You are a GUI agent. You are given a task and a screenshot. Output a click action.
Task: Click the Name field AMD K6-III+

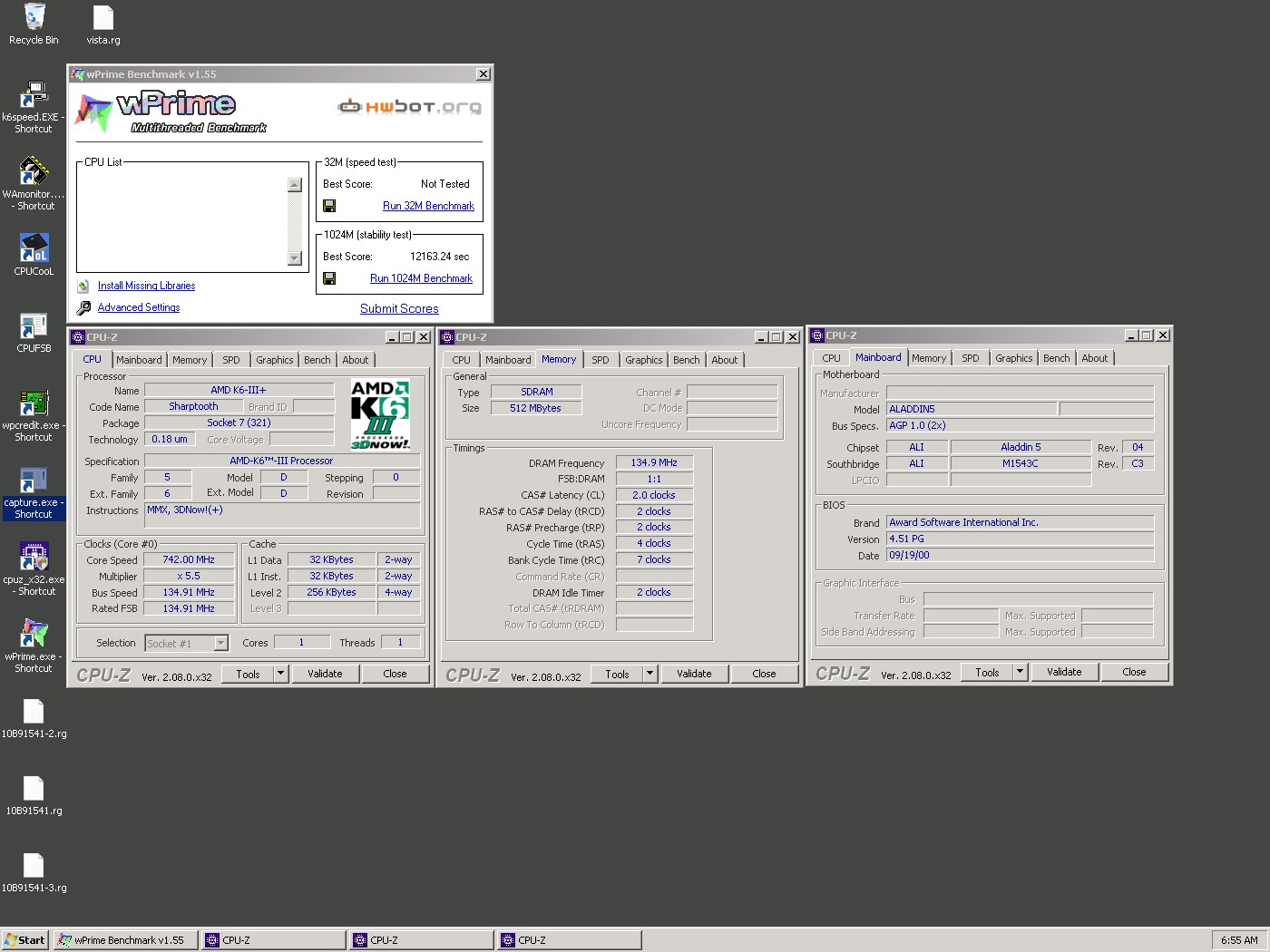[239, 390]
